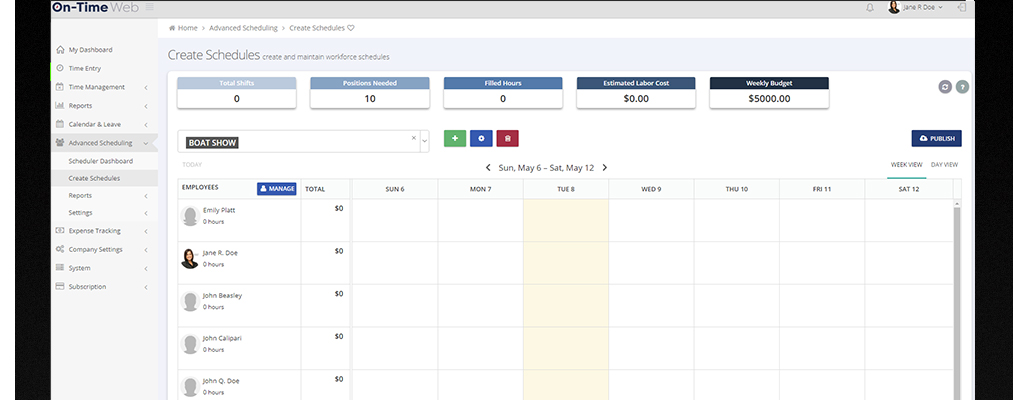Clear the BOAT SHOW selection with the x
Screen dimensions: 1024x400
(x=413, y=137)
